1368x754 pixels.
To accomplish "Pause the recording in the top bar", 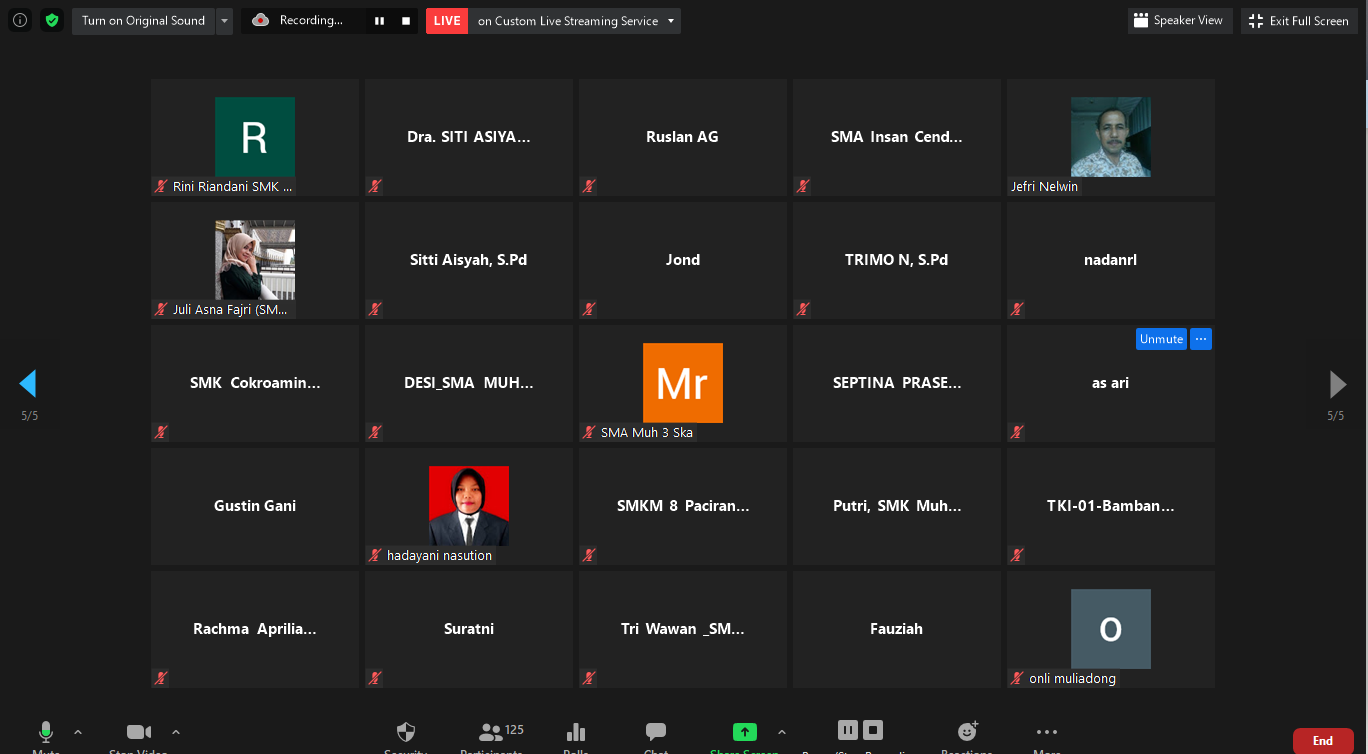I will 379,21.
